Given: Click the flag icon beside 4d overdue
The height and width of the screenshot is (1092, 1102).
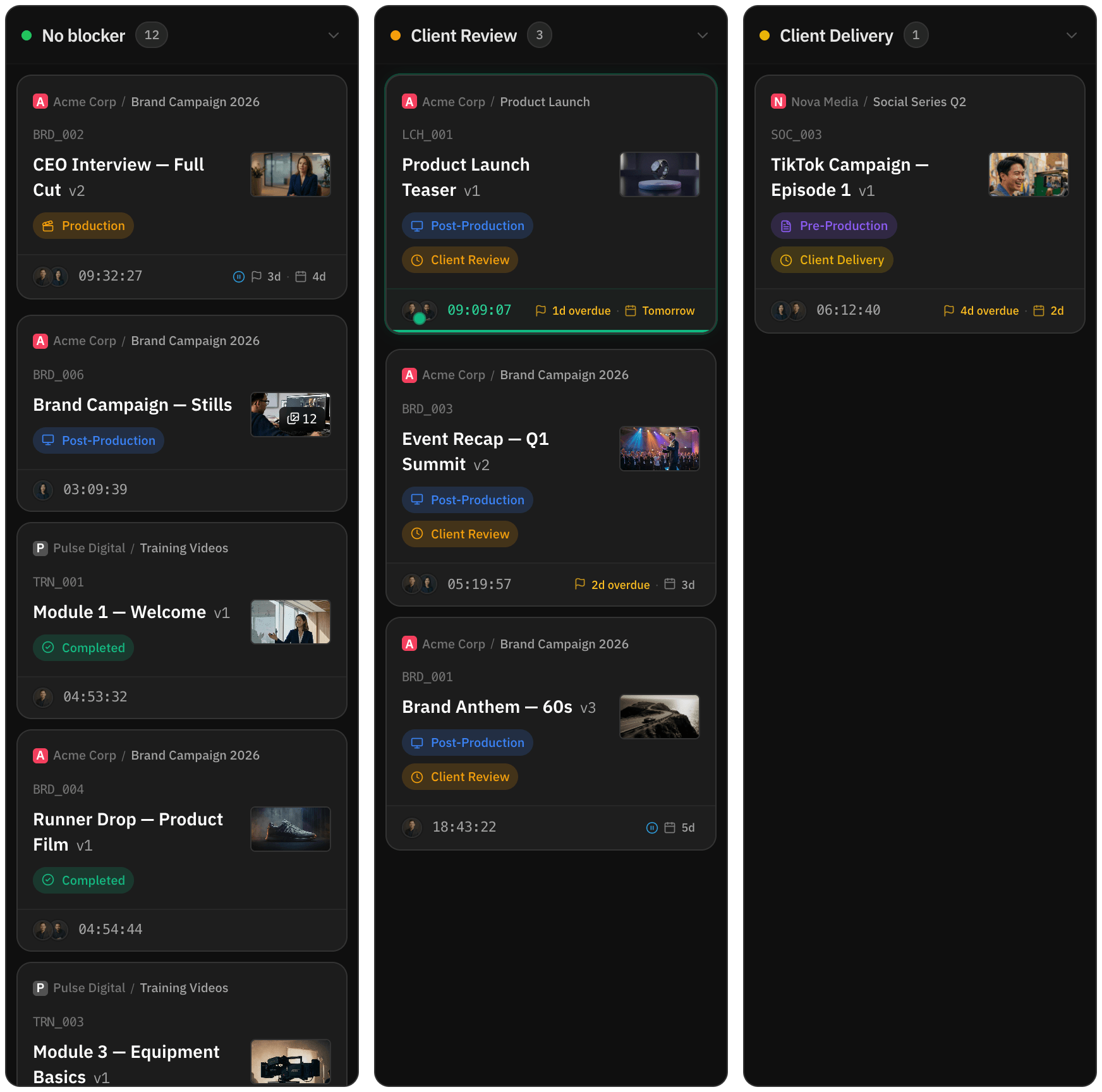Looking at the screenshot, I should pos(949,311).
